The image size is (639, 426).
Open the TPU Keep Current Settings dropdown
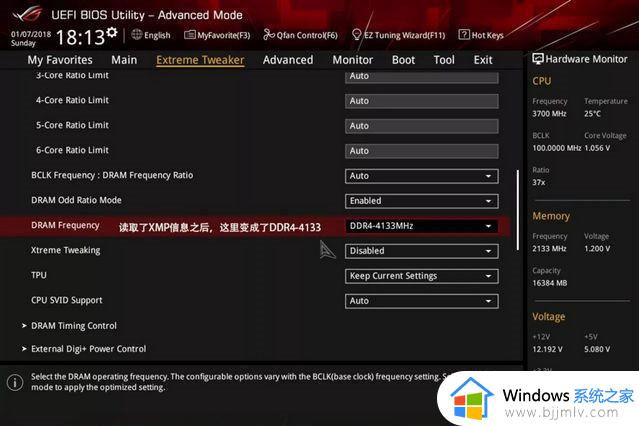421,276
